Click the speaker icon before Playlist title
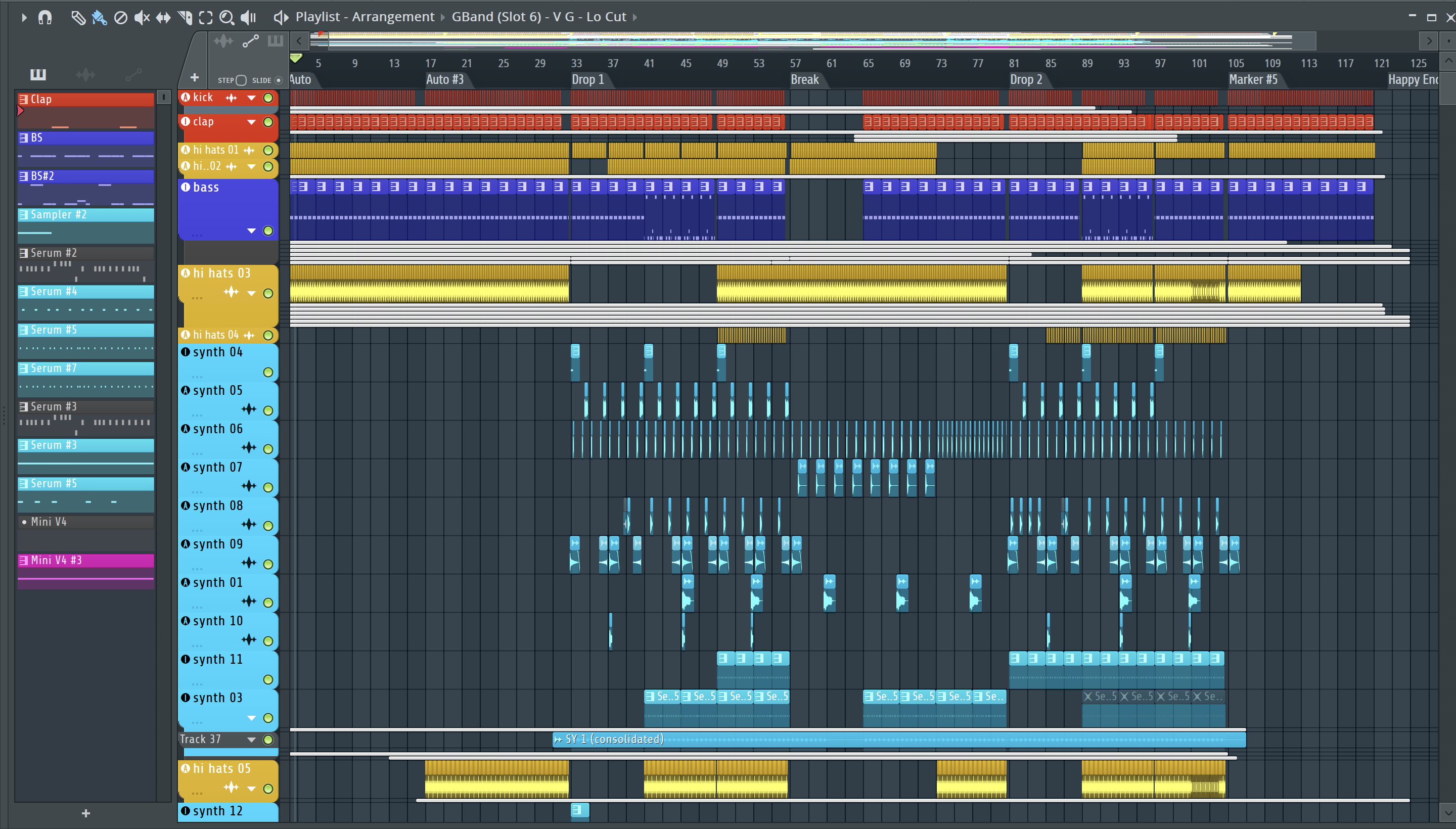Viewport: 1456px width, 829px height. [281, 18]
